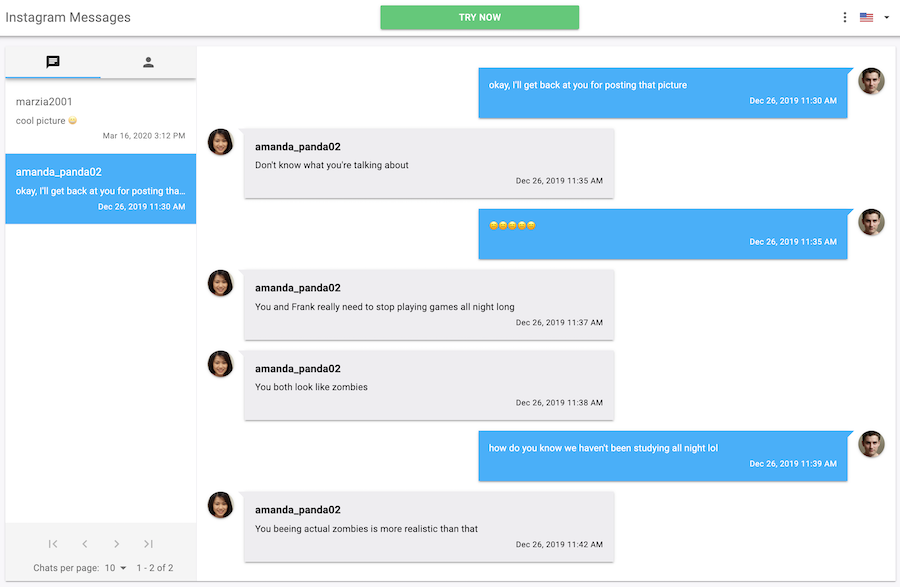Click avatar beside the "studying all night" message
This screenshot has width=900, height=587.
(871, 444)
